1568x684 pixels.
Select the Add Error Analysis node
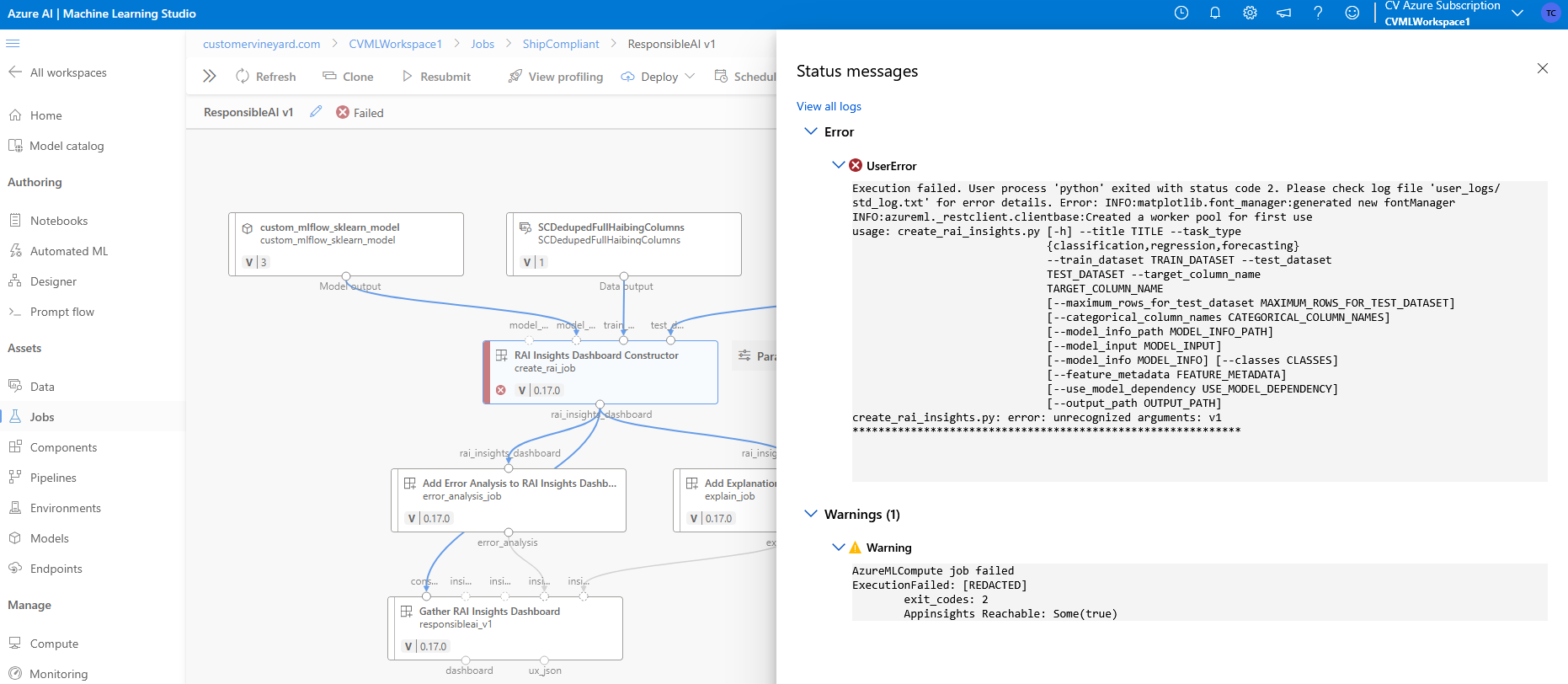509,500
